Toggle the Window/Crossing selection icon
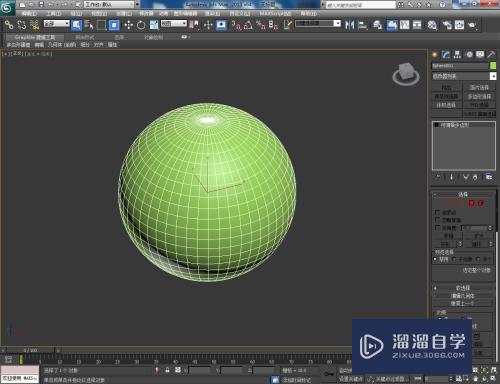 114,25
